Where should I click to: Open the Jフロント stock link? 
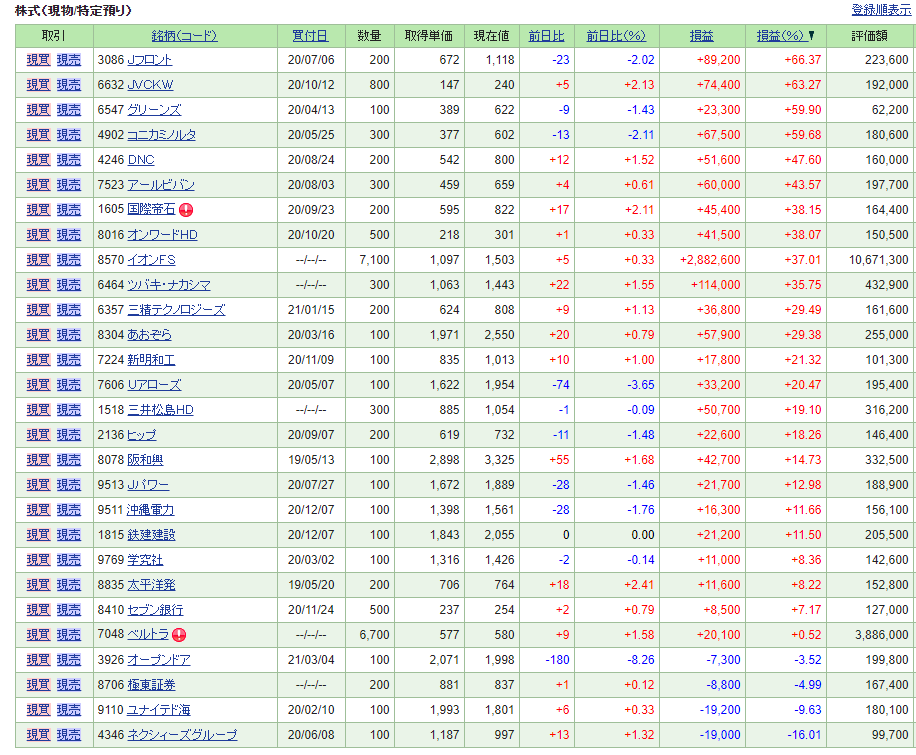click(x=150, y=60)
